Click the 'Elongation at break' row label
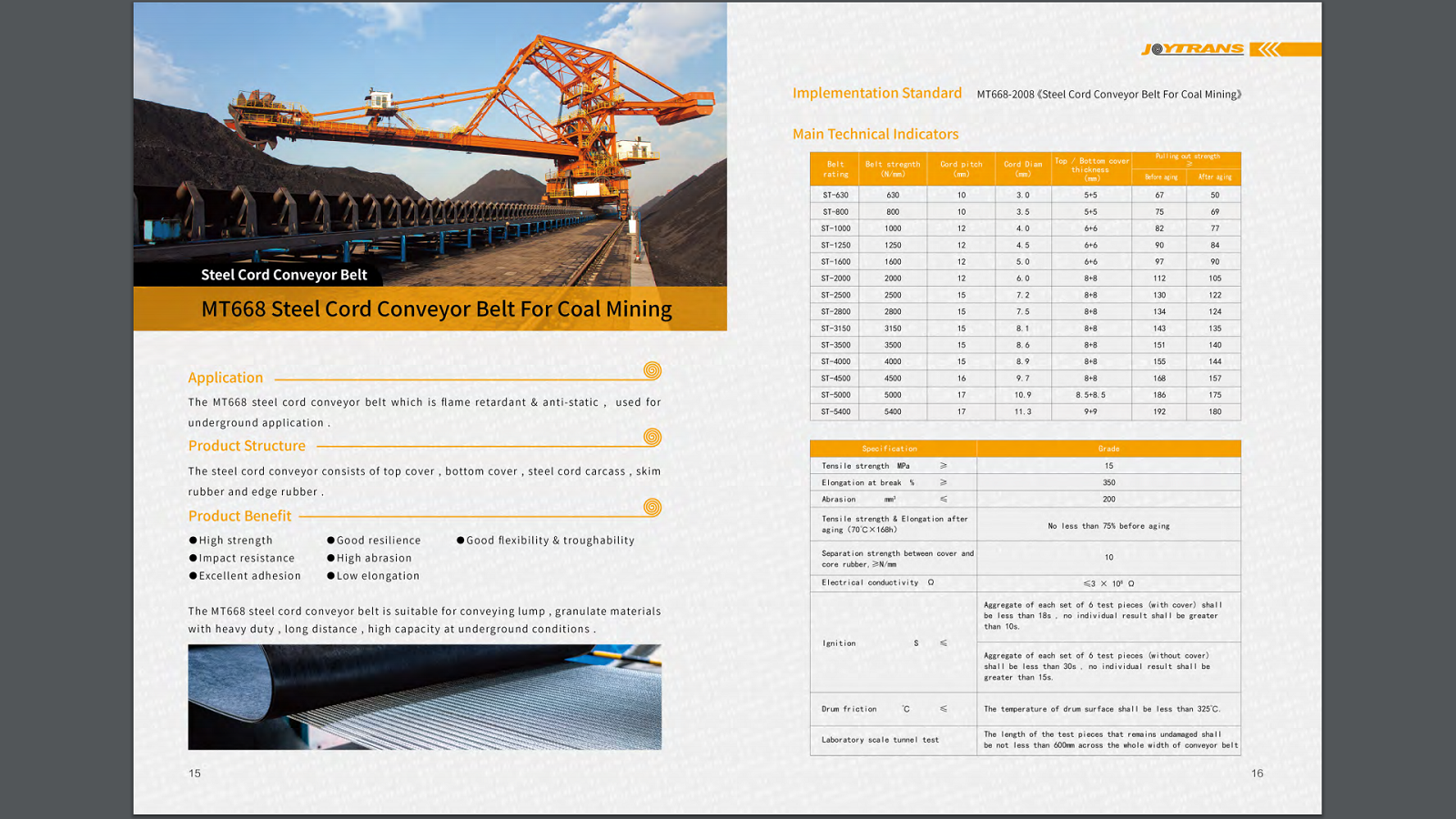 click(x=868, y=483)
